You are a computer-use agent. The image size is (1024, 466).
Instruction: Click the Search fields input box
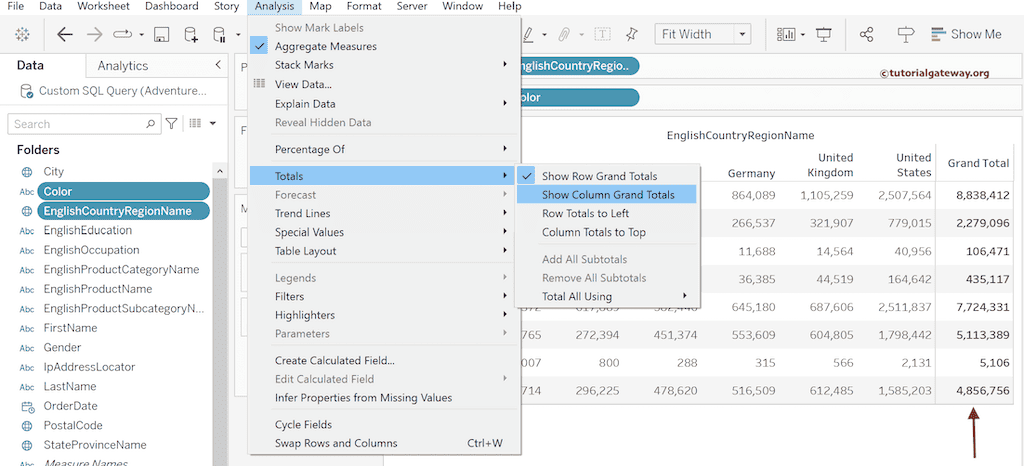pos(84,124)
